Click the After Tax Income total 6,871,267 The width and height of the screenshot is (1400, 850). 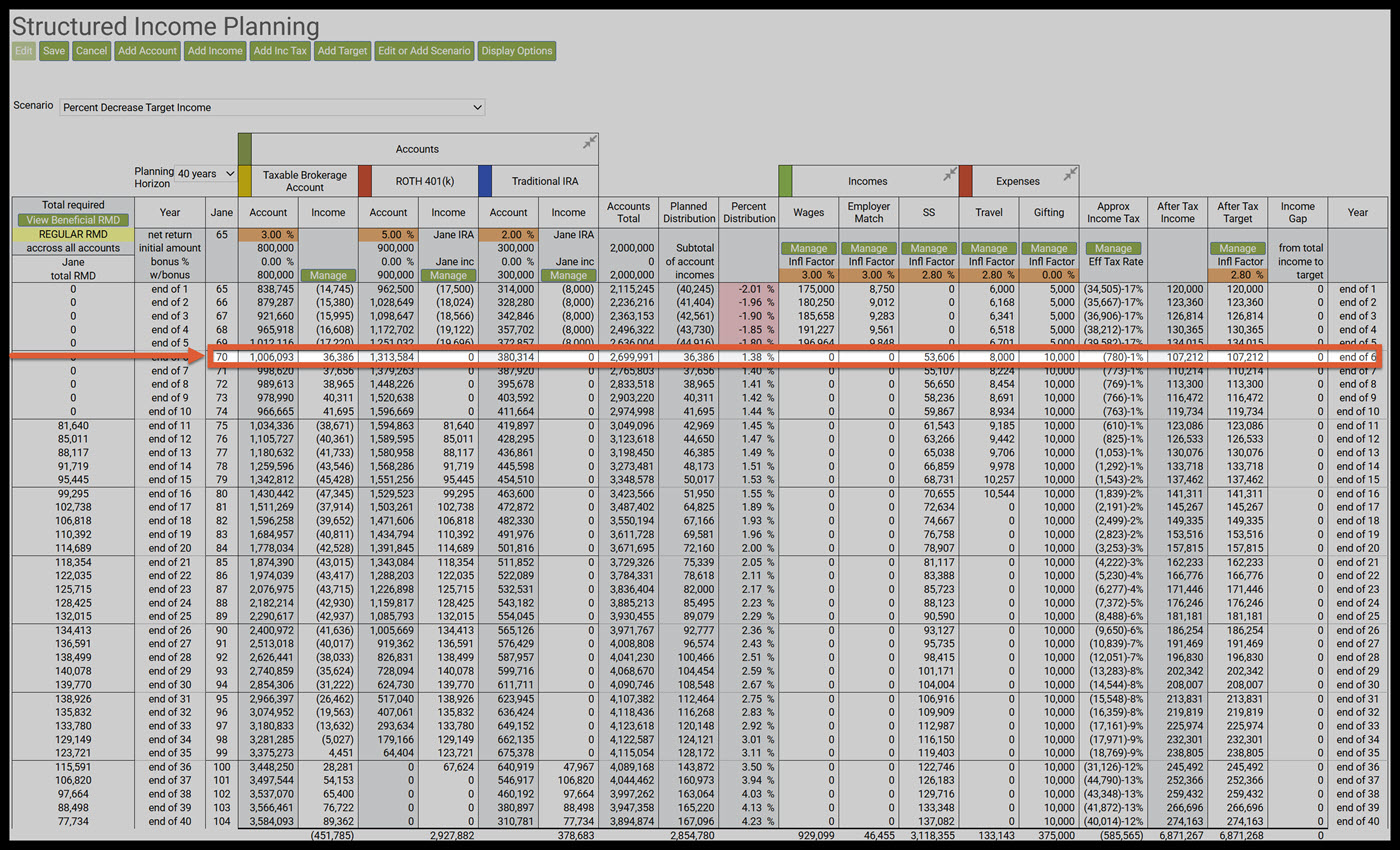click(1181, 834)
